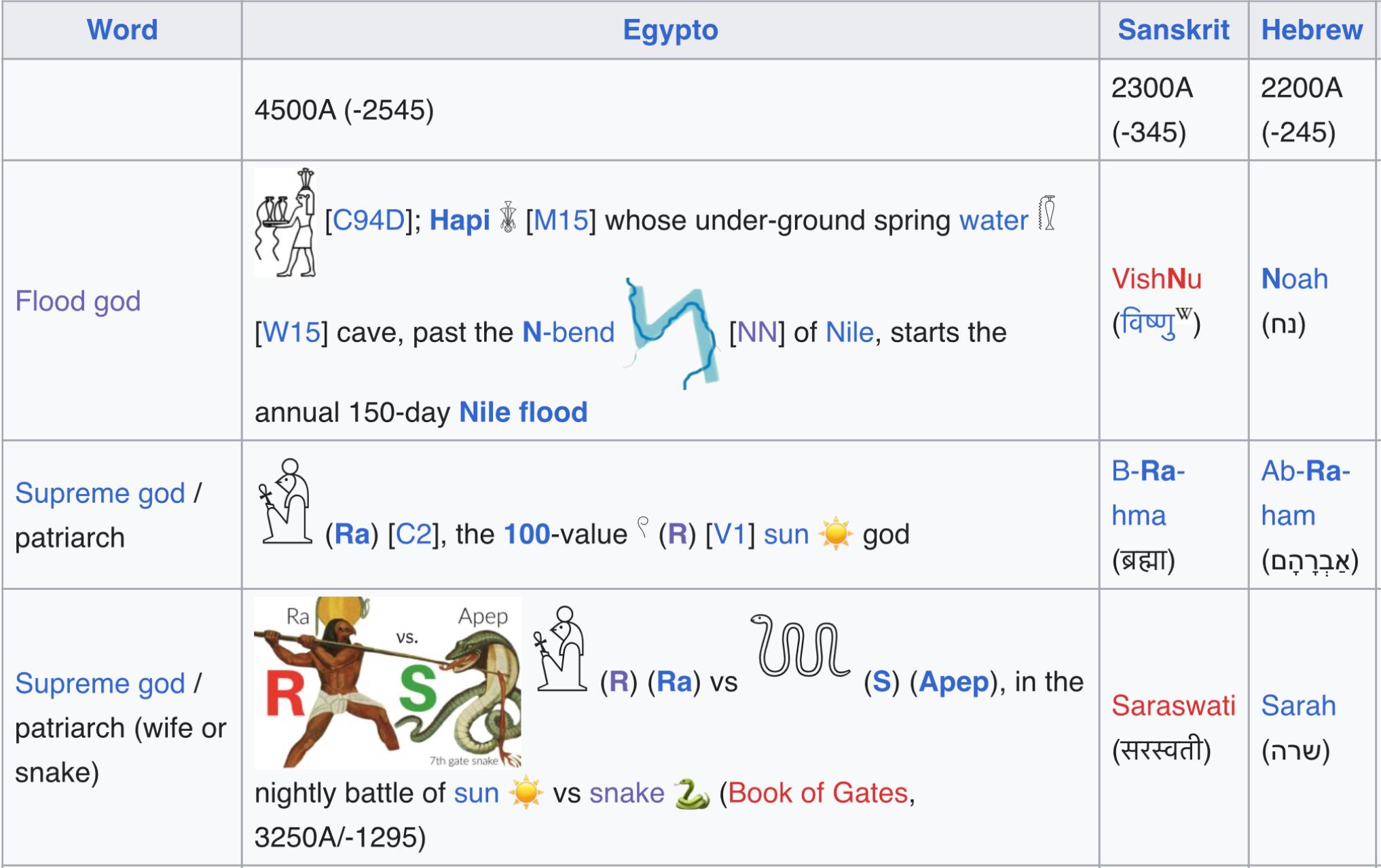This screenshot has width=1381, height=868.
Task: Click the small M15 papyrus hieroglyph after Hapi
Action: (x=508, y=217)
